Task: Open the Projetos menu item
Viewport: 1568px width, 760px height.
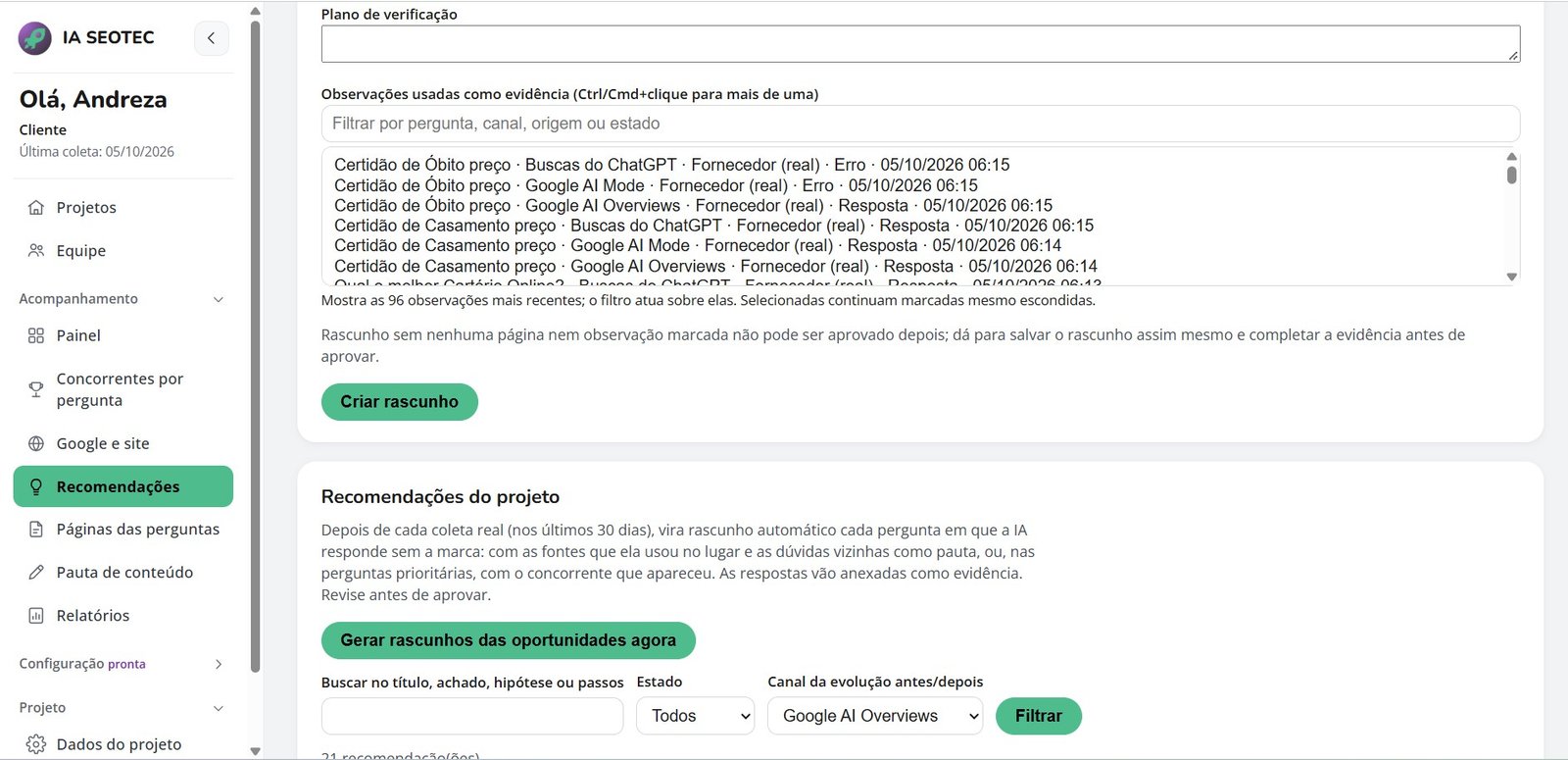Action: click(123, 208)
